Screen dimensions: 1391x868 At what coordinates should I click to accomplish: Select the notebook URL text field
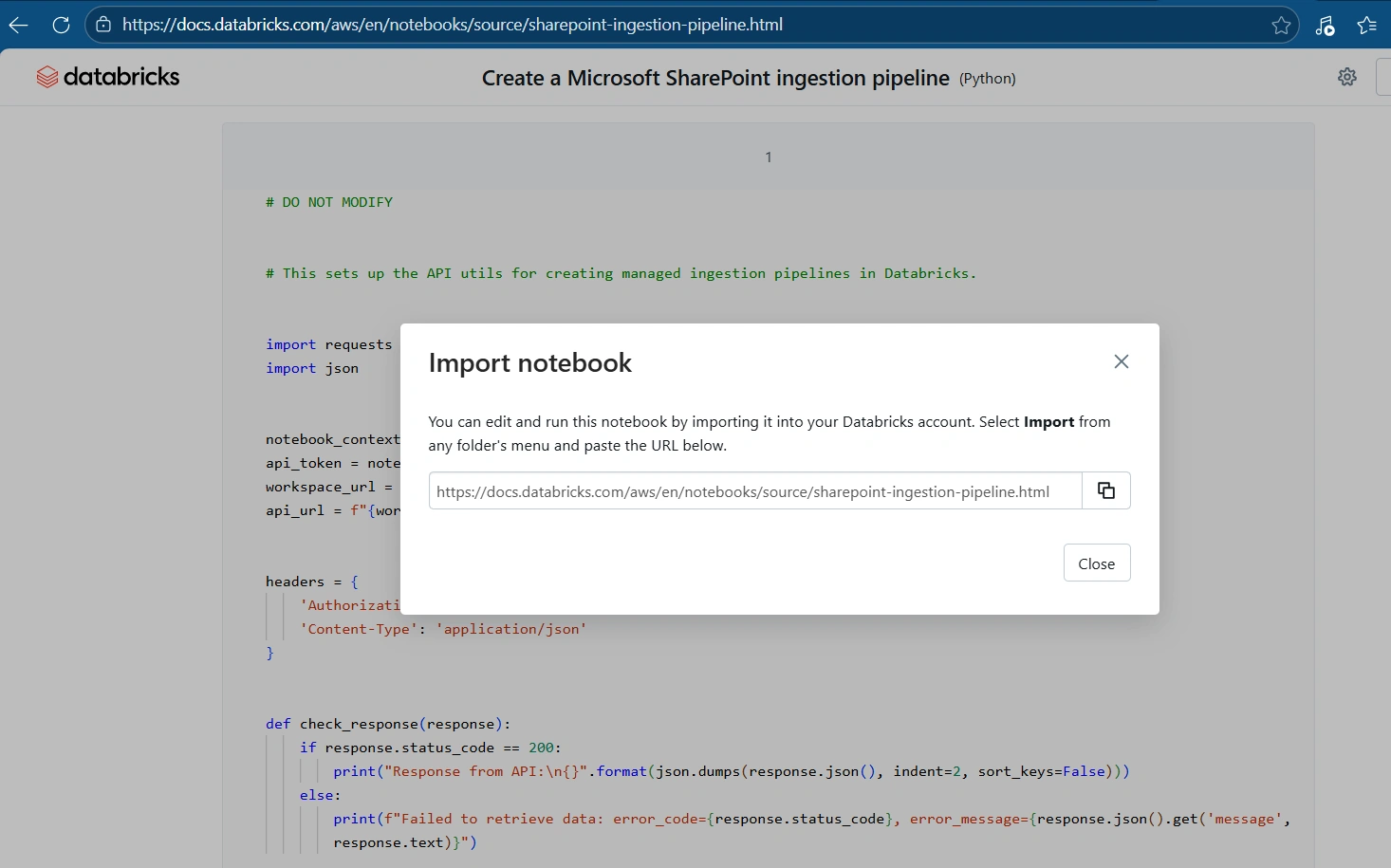coord(755,490)
